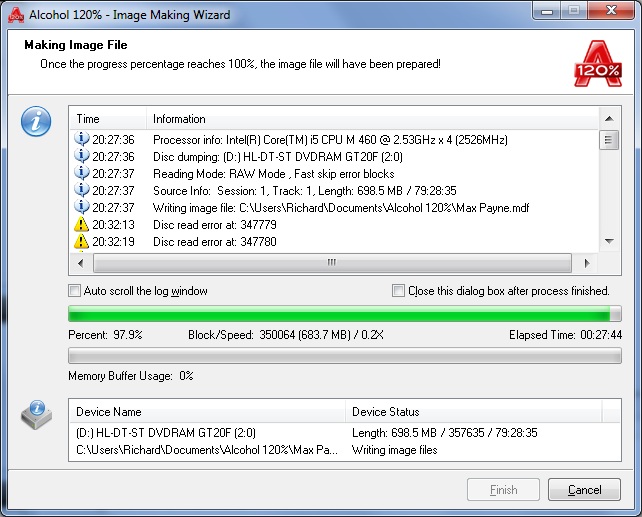Image resolution: width=642 pixels, height=517 pixels.
Task: Click the Device Name column header
Action: point(207,411)
